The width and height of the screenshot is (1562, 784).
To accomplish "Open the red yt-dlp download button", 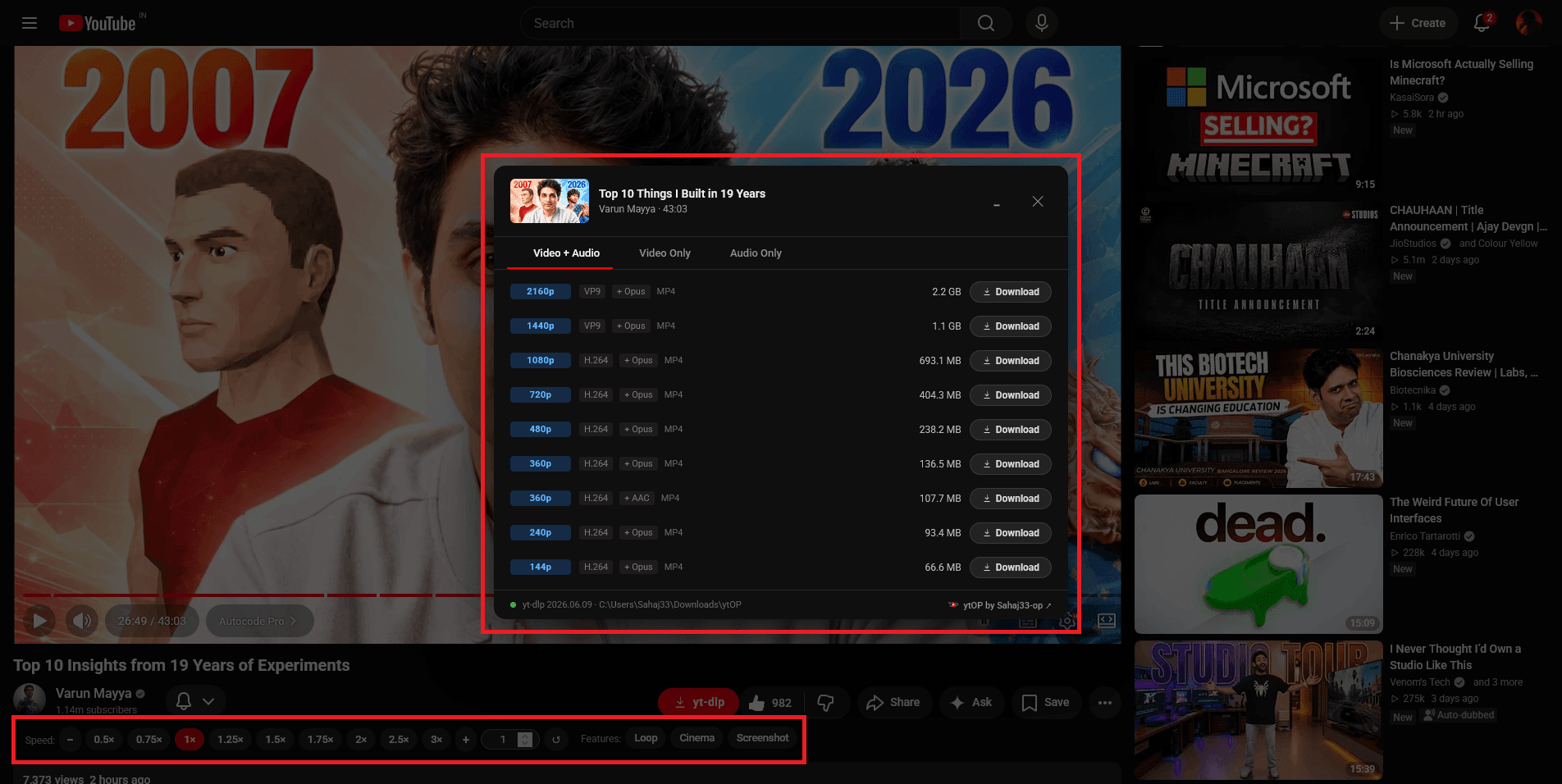I will (x=699, y=703).
